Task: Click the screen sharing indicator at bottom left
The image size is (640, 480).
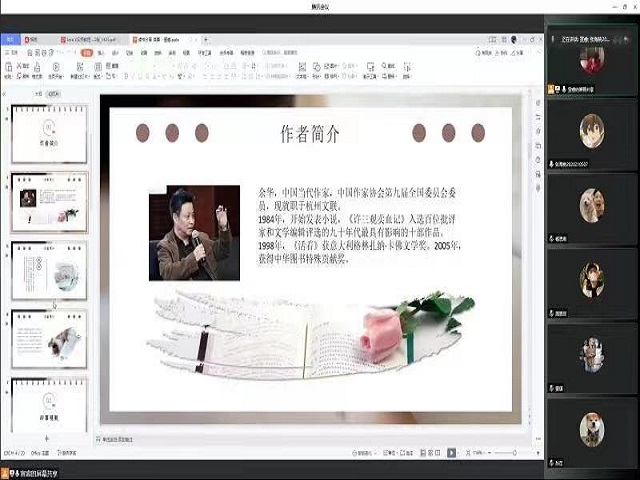Action: tap(30, 474)
